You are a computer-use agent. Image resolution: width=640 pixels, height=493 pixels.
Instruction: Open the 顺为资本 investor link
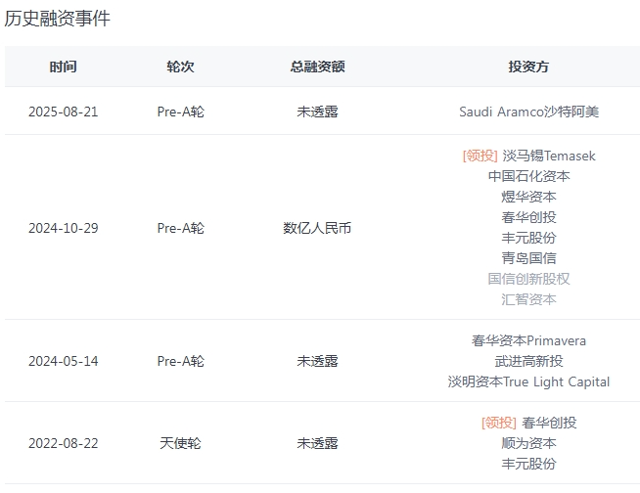pyautogui.click(x=529, y=443)
